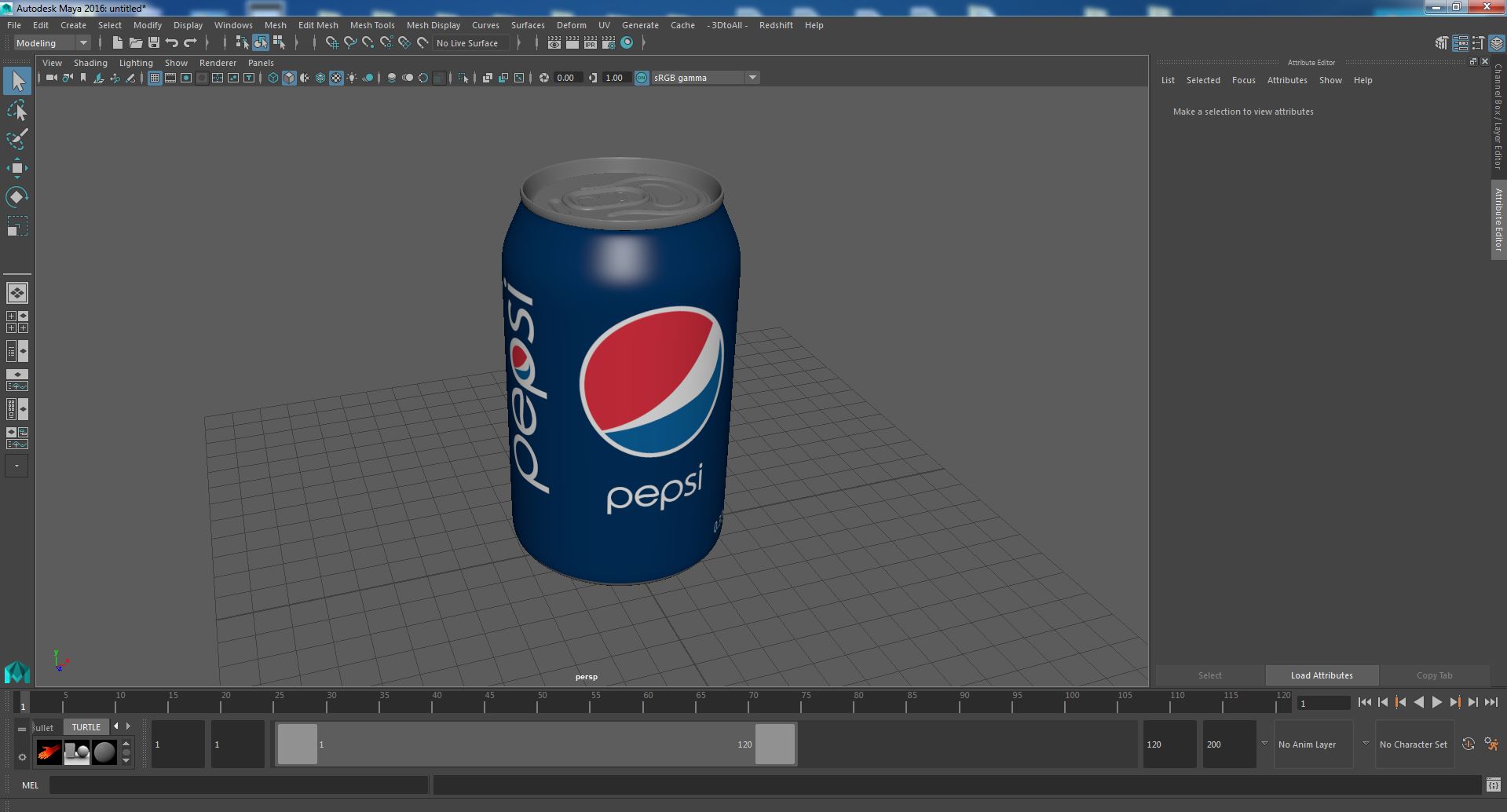1507x812 pixels.
Task: Go to start of playback range
Action: [x=1365, y=703]
